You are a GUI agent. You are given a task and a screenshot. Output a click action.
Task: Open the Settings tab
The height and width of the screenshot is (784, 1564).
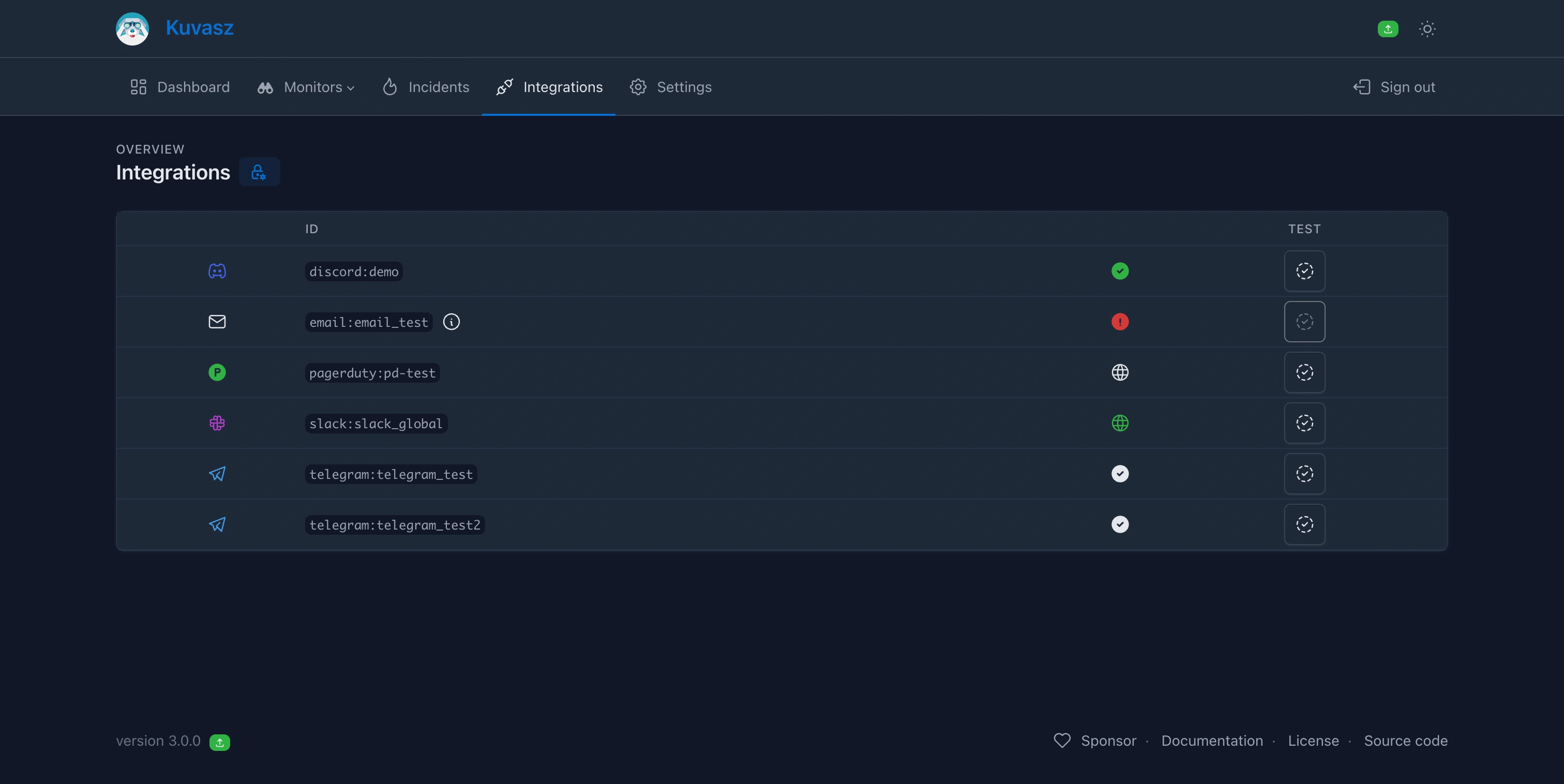pyautogui.click(x=670, y=87)
